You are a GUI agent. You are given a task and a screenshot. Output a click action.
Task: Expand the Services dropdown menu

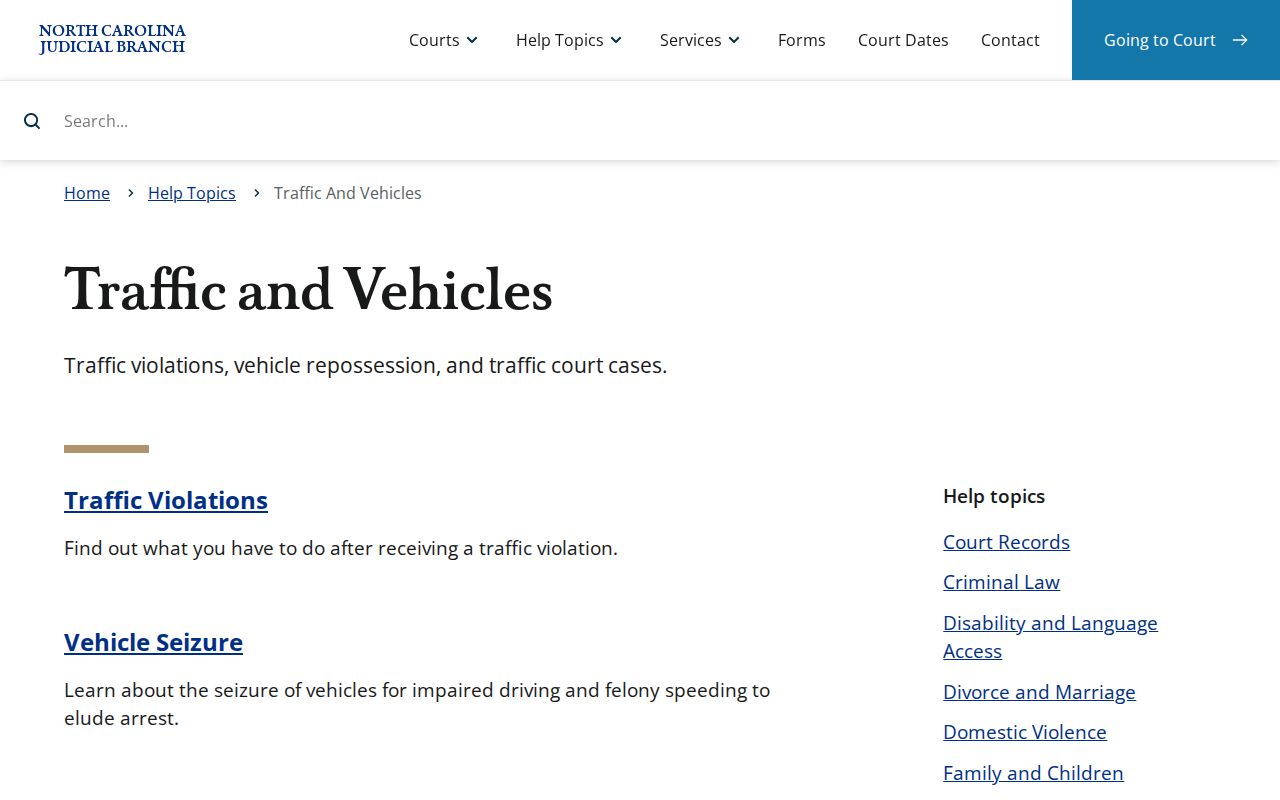700,40
